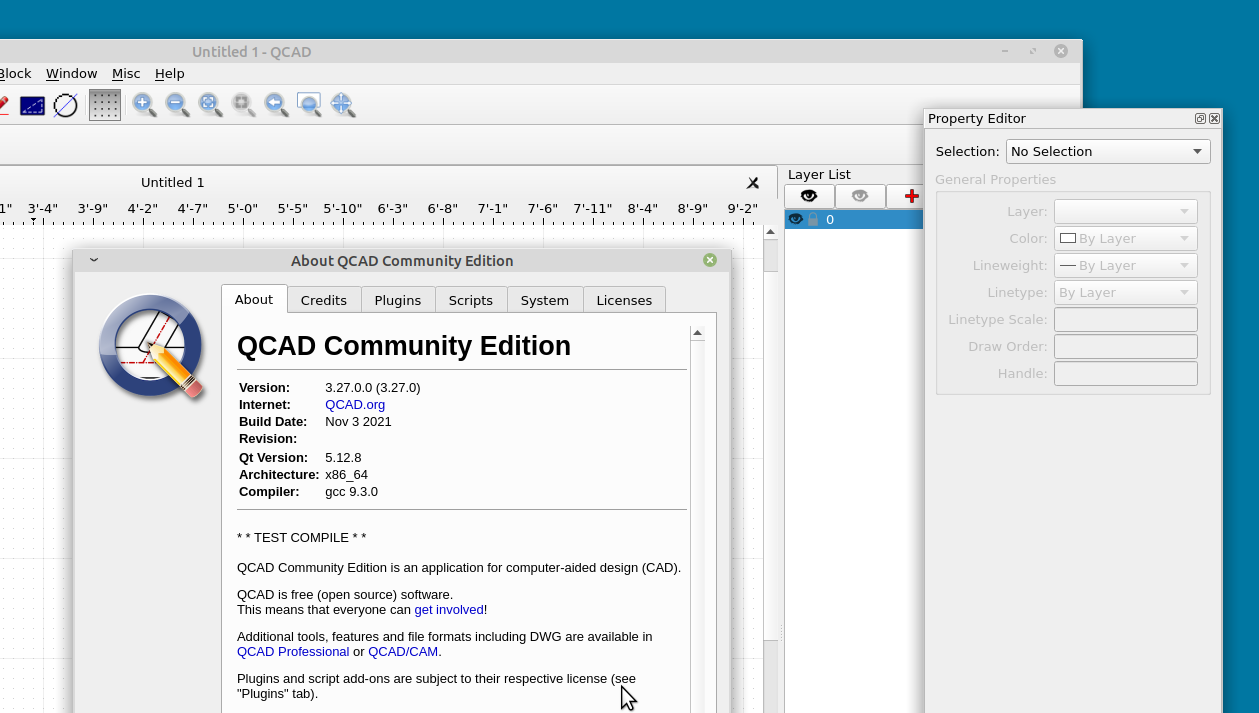
Task: Toggle lock on layer 0
Action: click(813, 219)
